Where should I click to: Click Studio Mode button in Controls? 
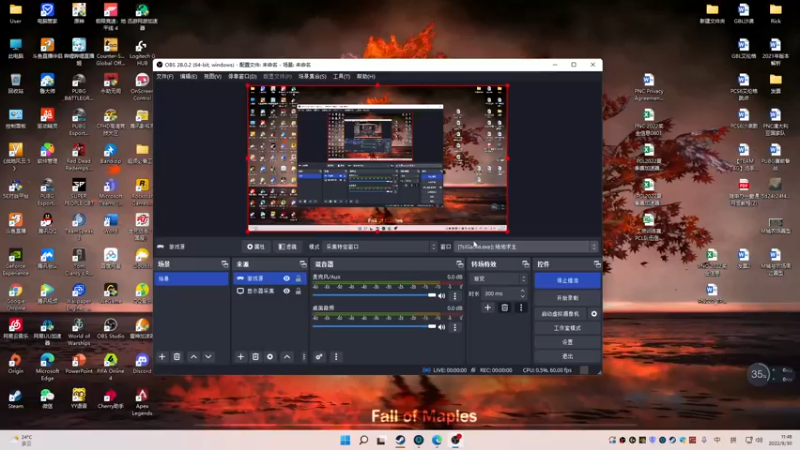point(567,328)
